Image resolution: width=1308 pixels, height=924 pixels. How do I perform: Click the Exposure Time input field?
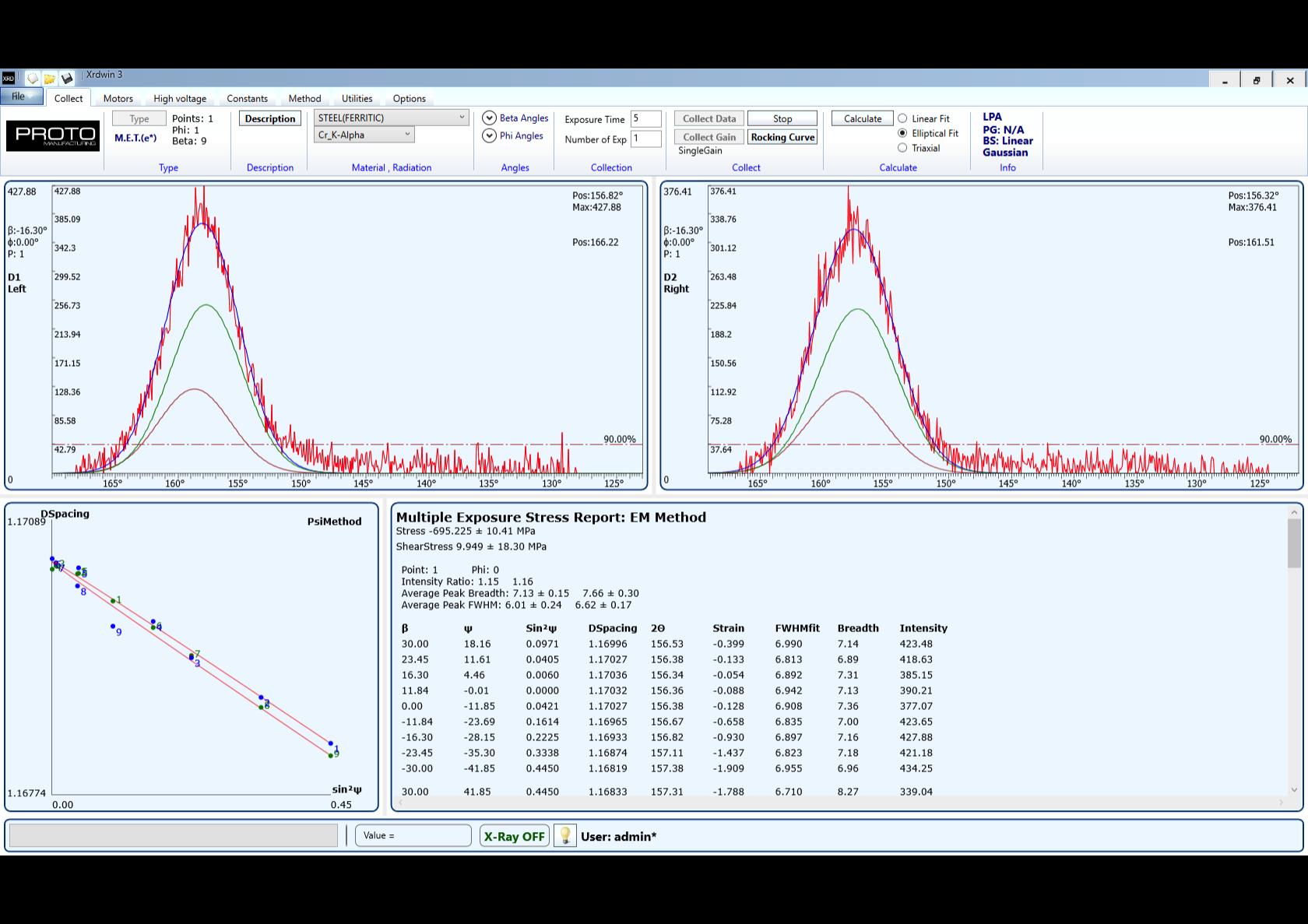pos(645,119)
